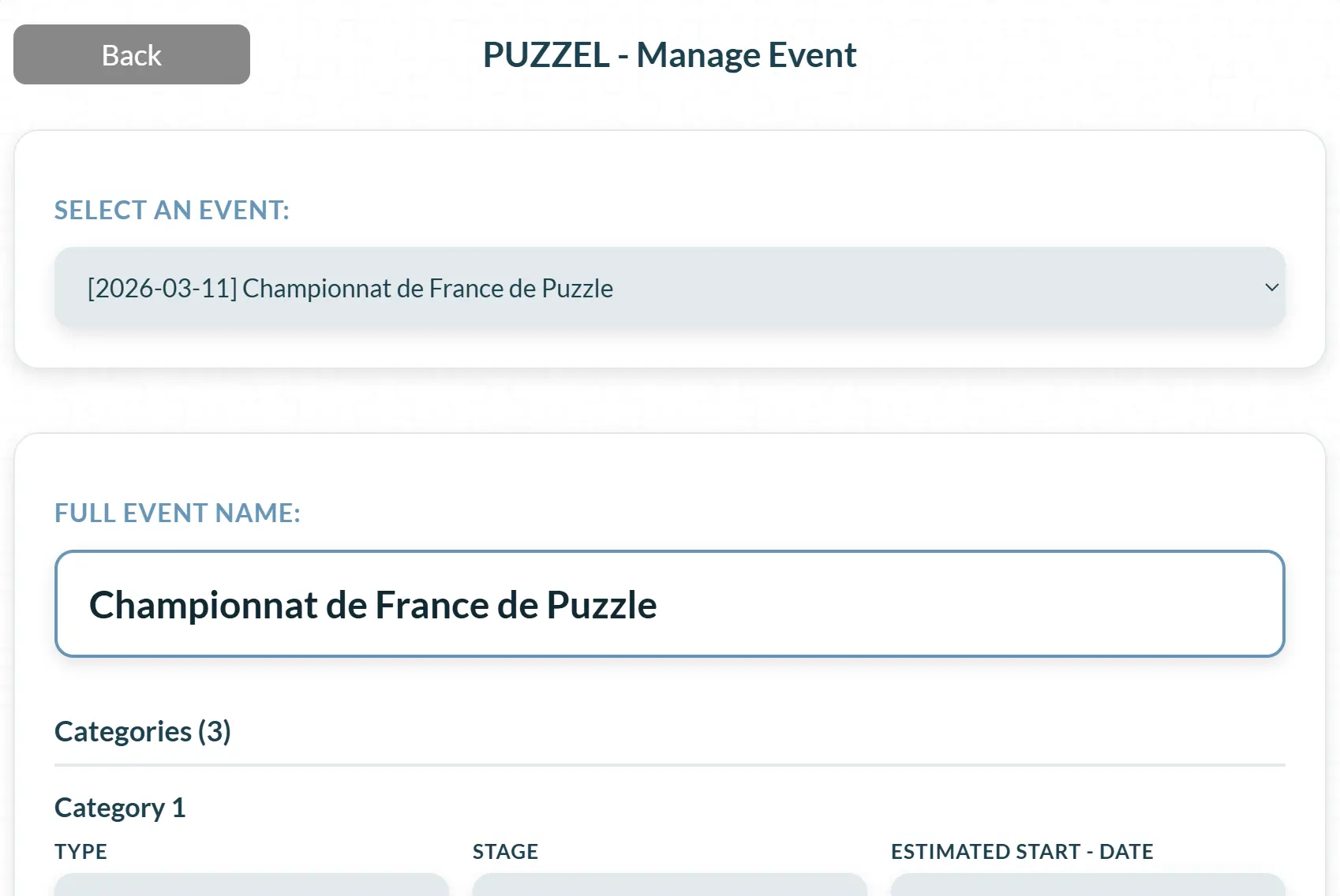Click the Back button
Screen dimensions: 1340x896
(131, 54)
